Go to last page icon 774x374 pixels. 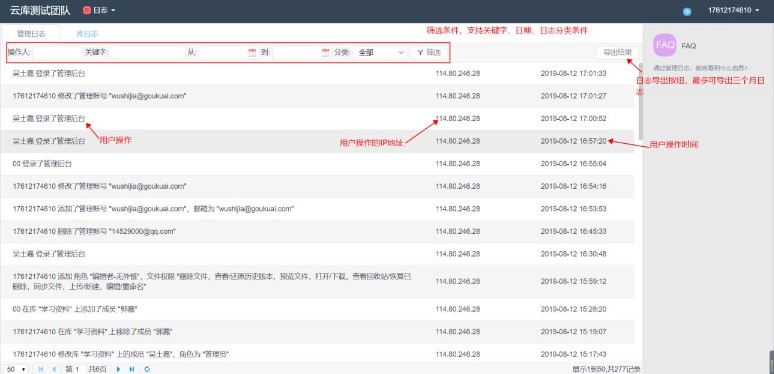pos(132,369)
